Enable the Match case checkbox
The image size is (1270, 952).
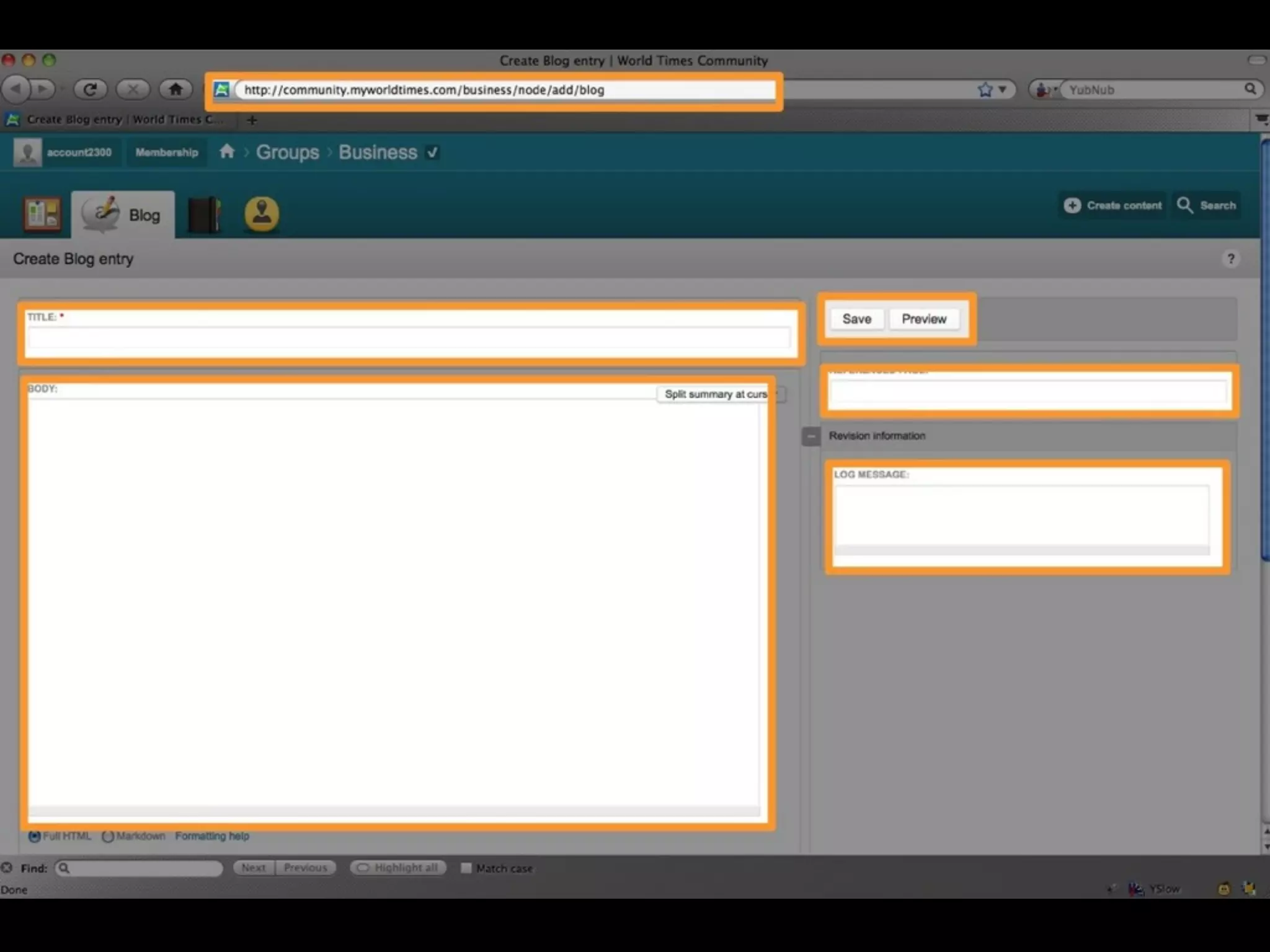click(x=466, y=868)
